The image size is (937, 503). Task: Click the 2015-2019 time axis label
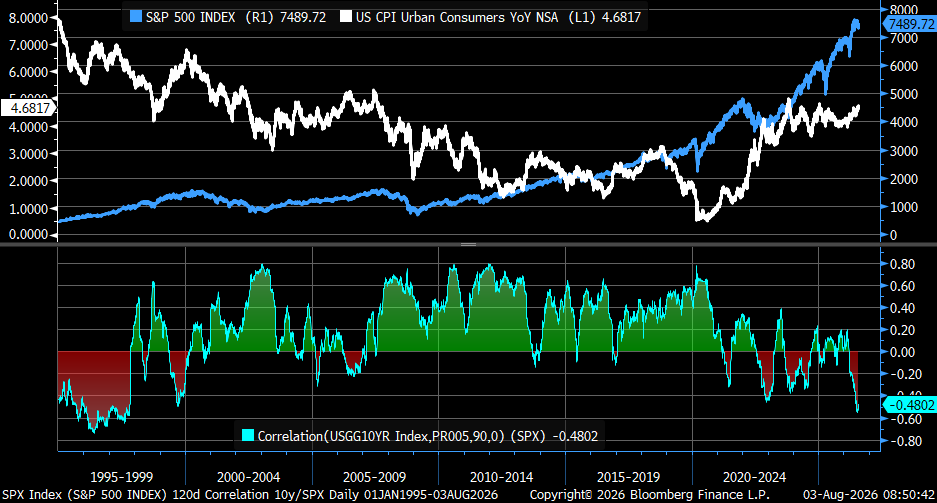coord(628,477)
